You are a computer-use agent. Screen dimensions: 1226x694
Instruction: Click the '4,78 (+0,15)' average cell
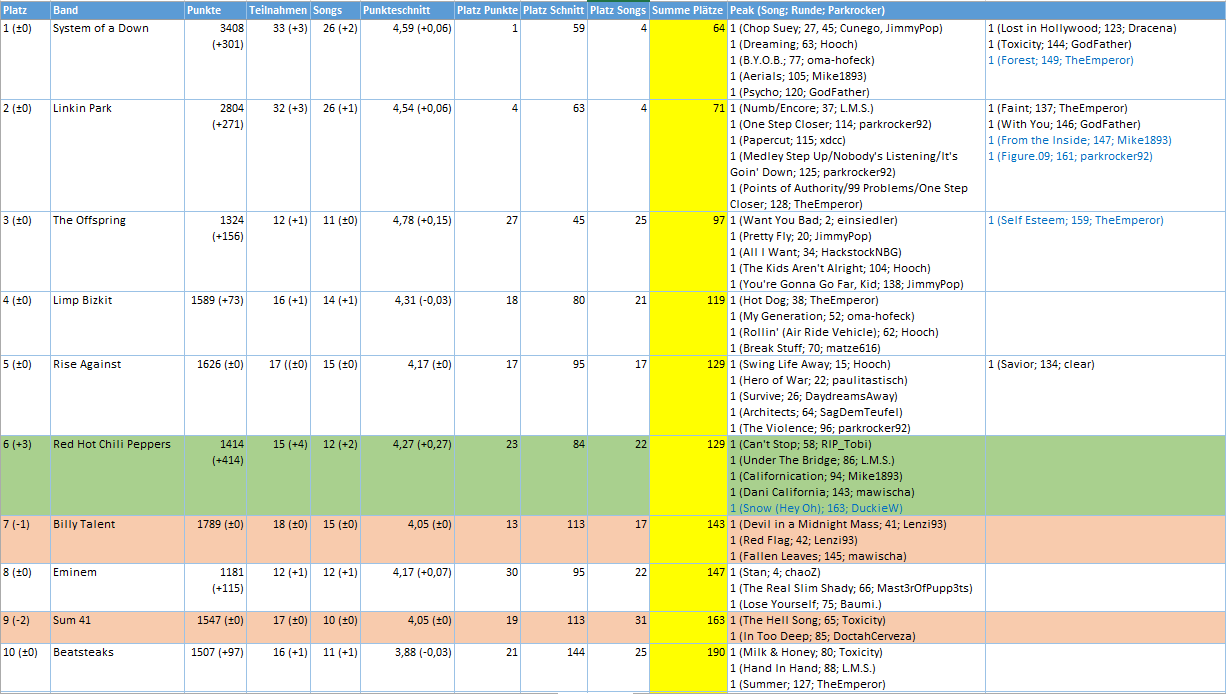[407, 252]
